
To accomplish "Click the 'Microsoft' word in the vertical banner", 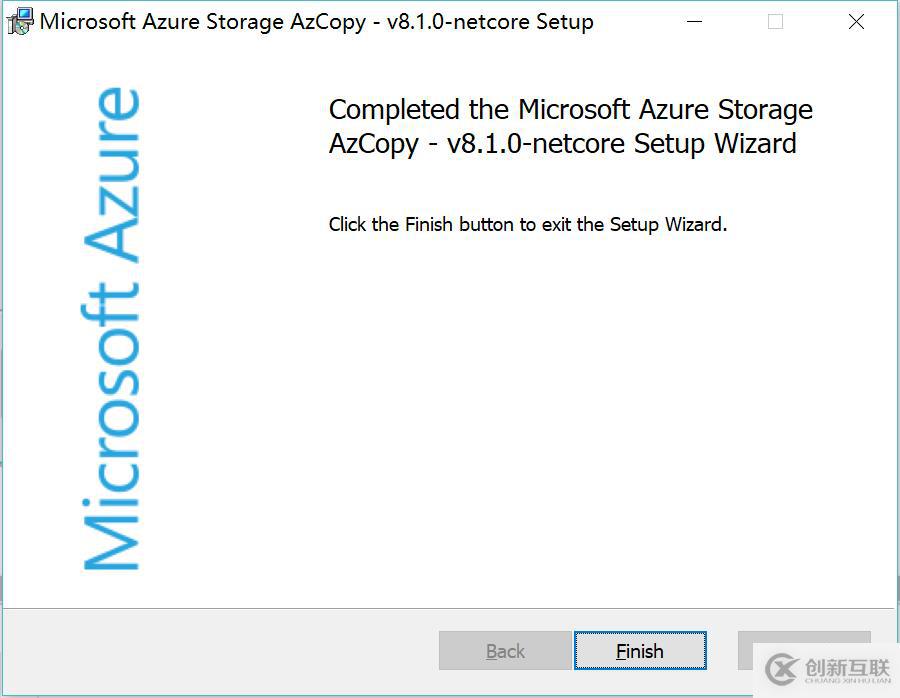I will (112, 426).
